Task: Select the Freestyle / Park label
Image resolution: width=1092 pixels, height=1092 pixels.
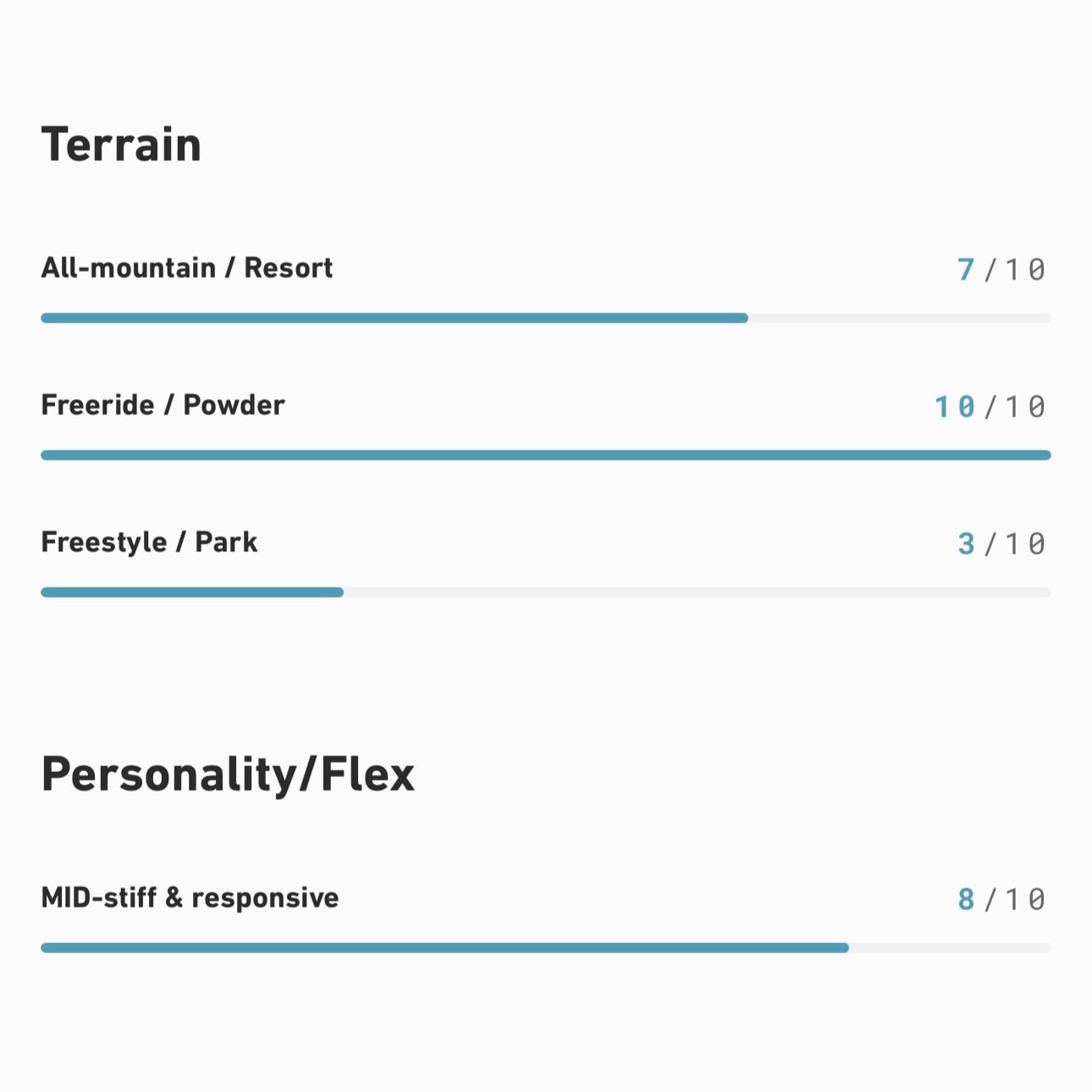Action: 149,542
